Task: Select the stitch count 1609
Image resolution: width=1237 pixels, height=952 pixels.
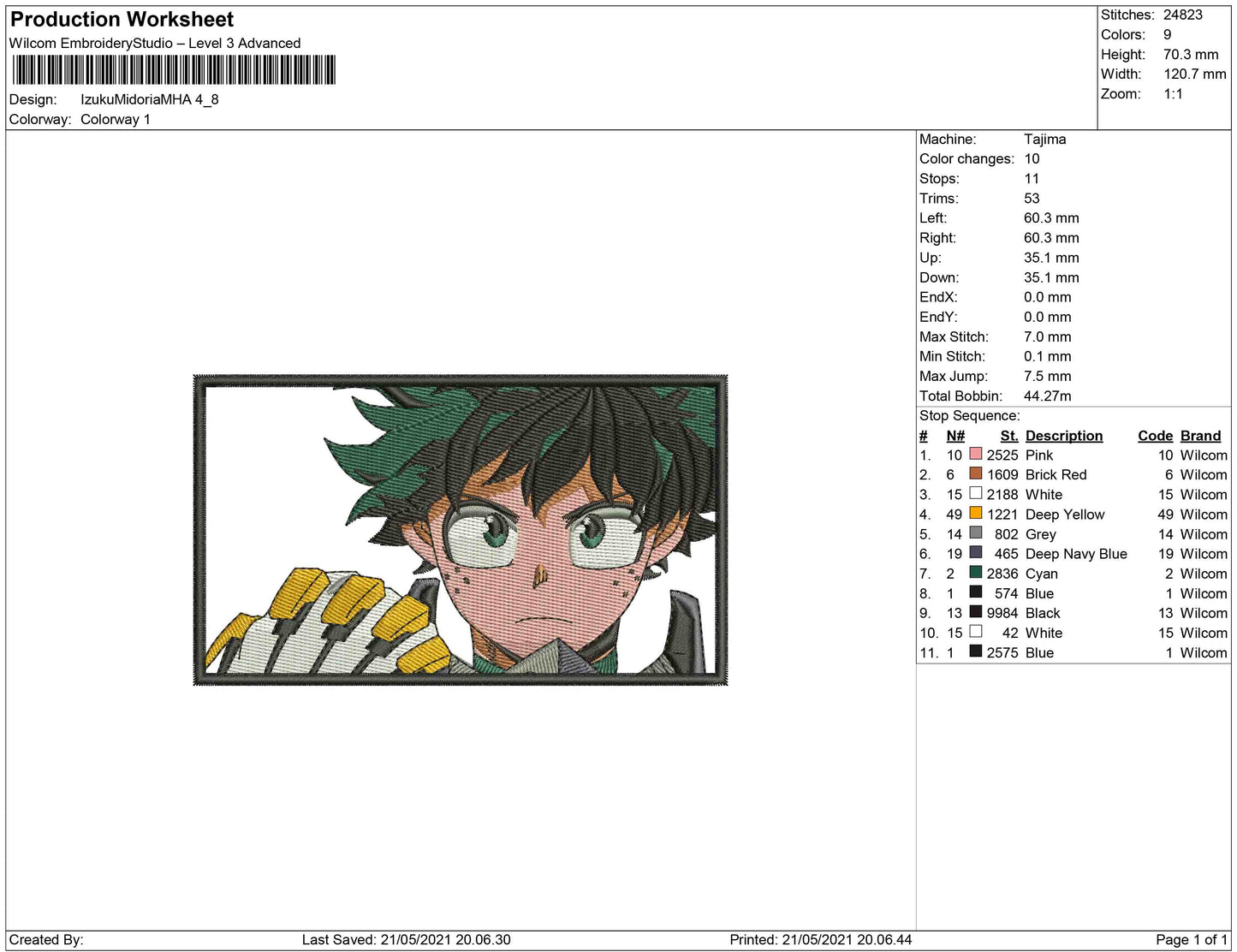Action: pos(1002,474)
